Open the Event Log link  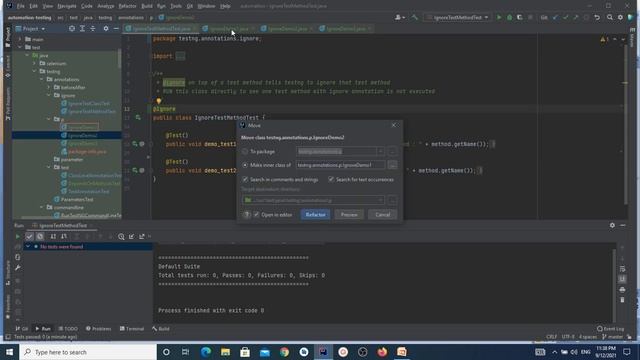(610, 329)
